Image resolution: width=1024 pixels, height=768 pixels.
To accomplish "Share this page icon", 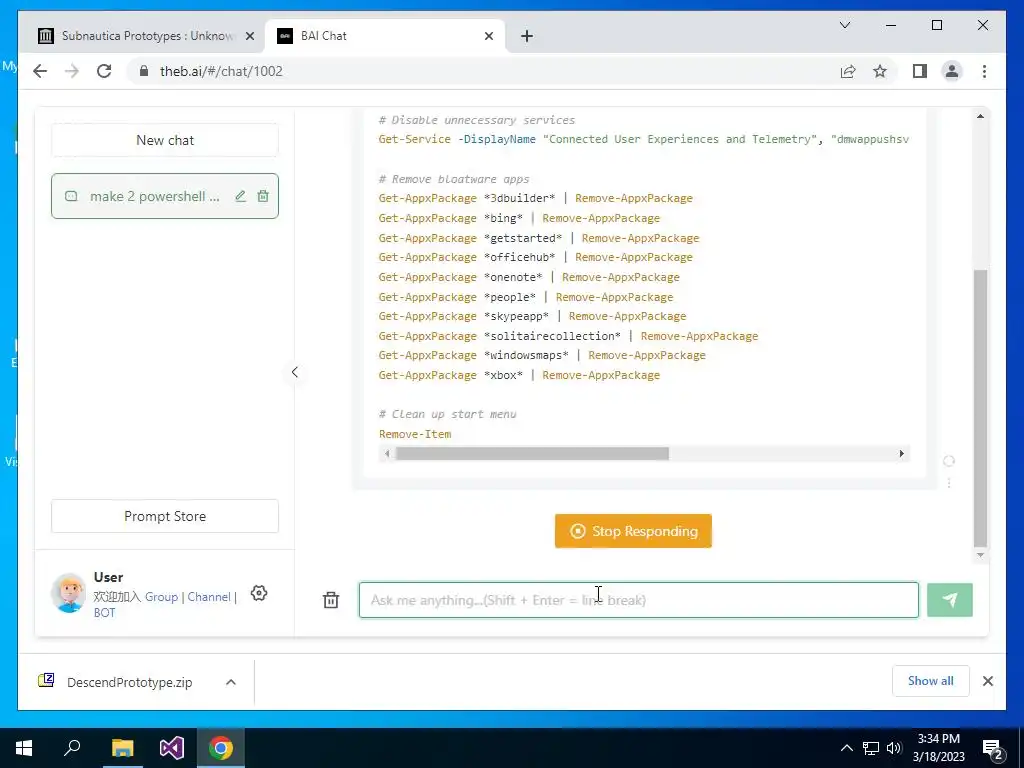I will point(848,71).
